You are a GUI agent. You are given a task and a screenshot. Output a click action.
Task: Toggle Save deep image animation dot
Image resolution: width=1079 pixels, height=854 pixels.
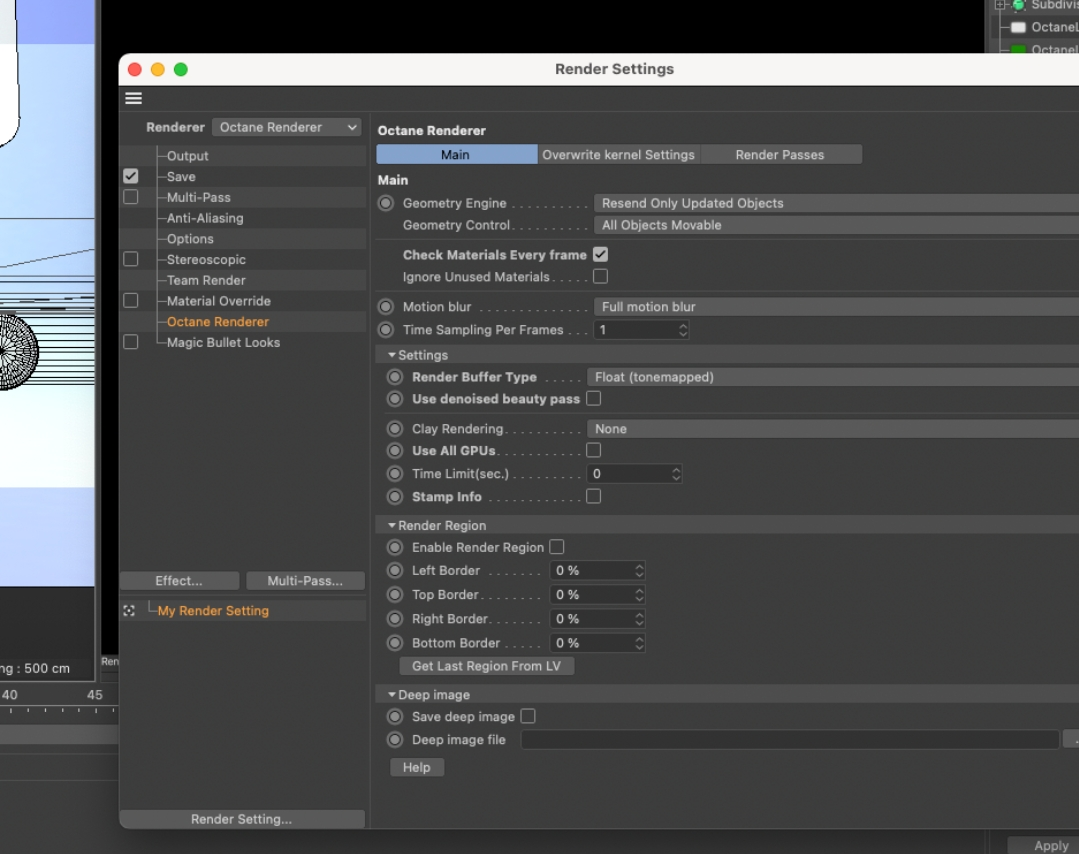395,717
